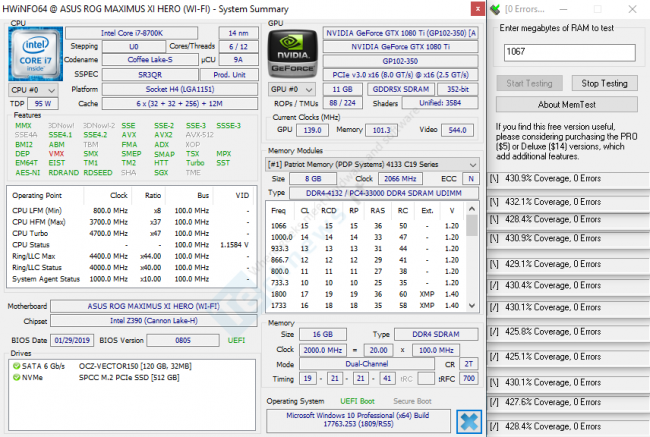Click the 11 GB GPU memory field
Image resolution: width=650 pixels, height=437 pixels.
coord(342,90)
